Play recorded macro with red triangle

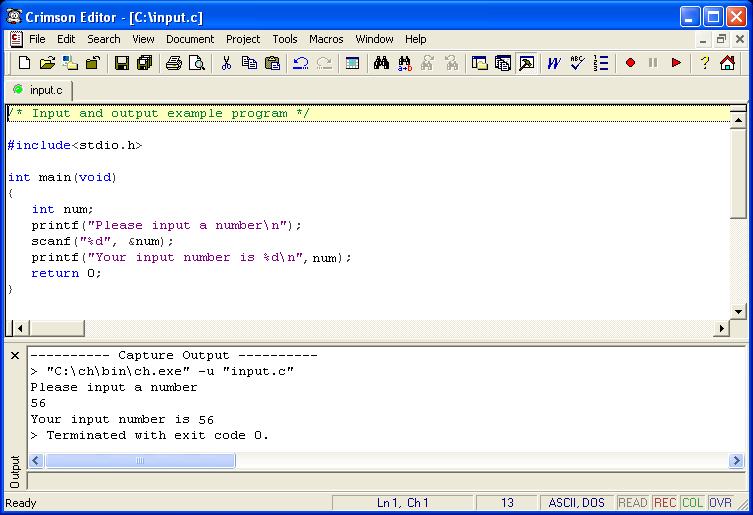(677, 64)
